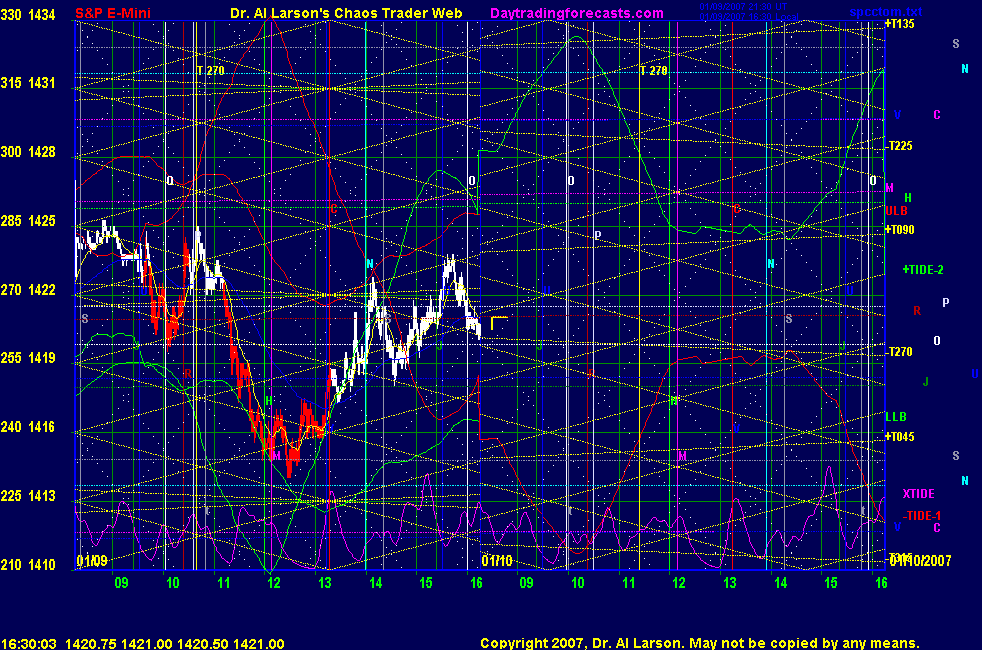Click the -T225 line label

click(x=899, y=146)
